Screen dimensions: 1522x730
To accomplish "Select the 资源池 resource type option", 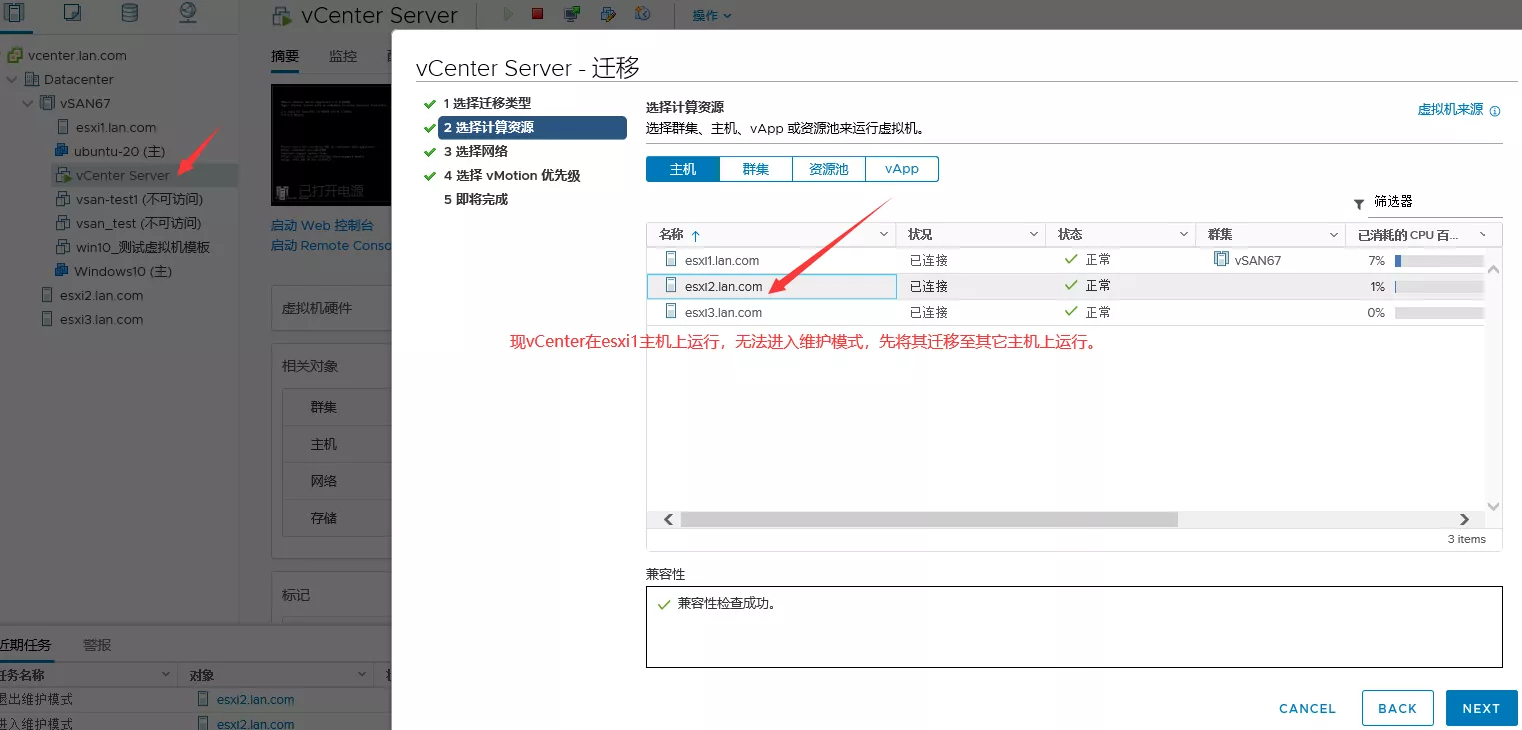I will pos(828,169).
